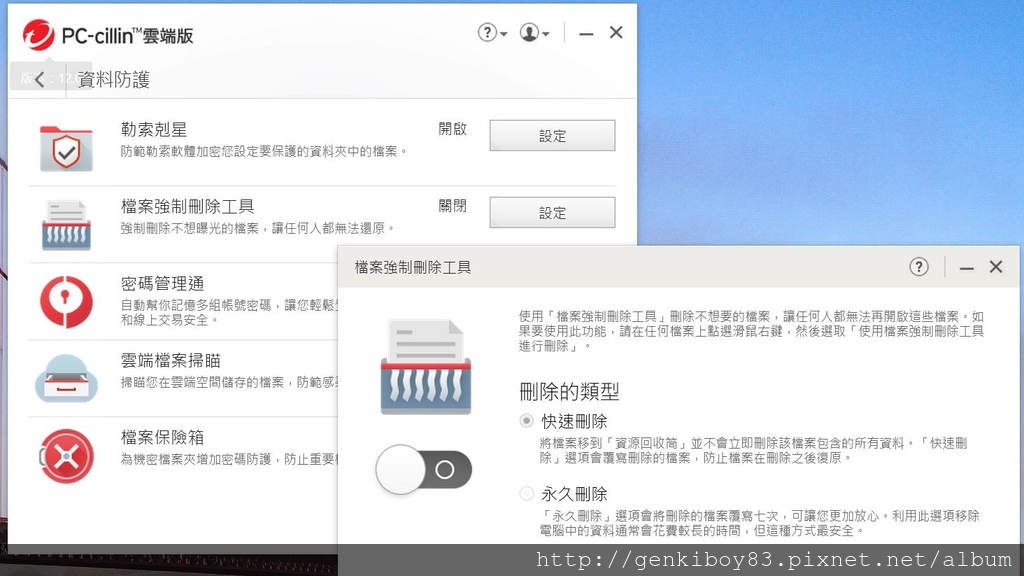The height and width of the screenshot is (576, 1024).
Task: Click the PC-cillin red logo icon
Action: click(38, 35)
